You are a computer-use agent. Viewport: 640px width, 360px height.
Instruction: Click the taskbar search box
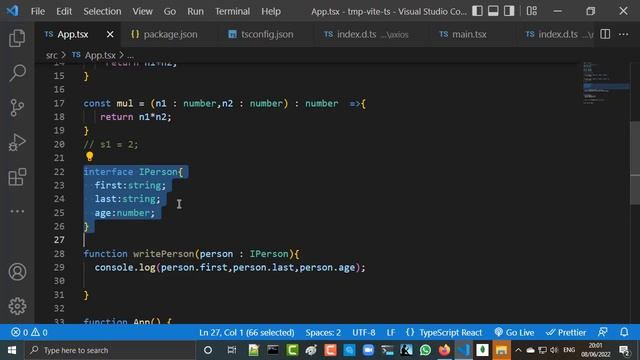click(x=110, y=350)
